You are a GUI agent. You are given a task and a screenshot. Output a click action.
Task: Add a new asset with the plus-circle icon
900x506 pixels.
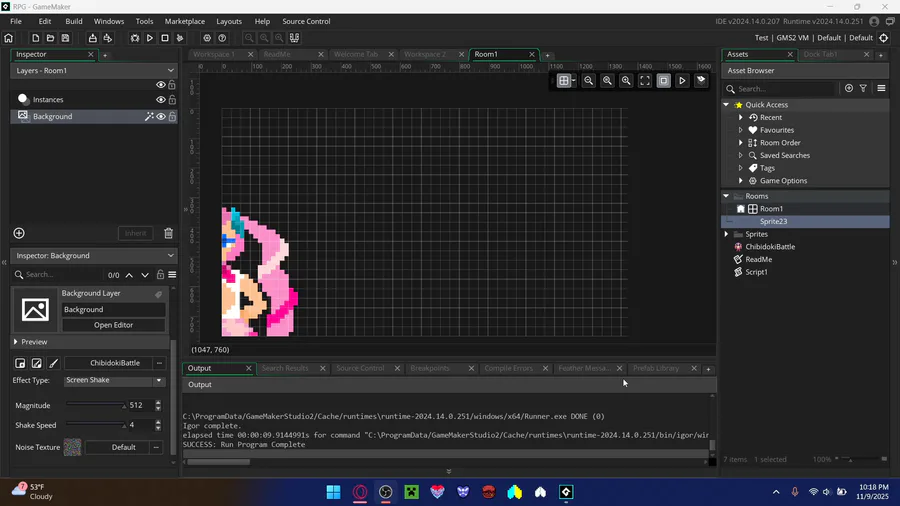point(849,88)
